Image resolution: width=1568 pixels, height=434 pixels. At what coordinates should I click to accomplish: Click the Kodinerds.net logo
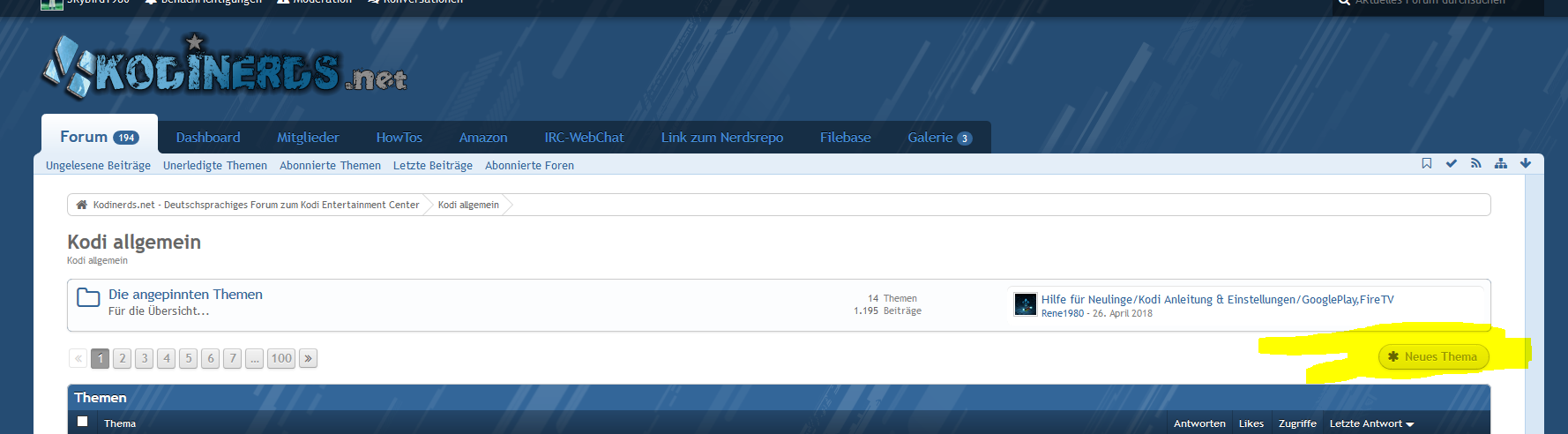coord(225,66)
